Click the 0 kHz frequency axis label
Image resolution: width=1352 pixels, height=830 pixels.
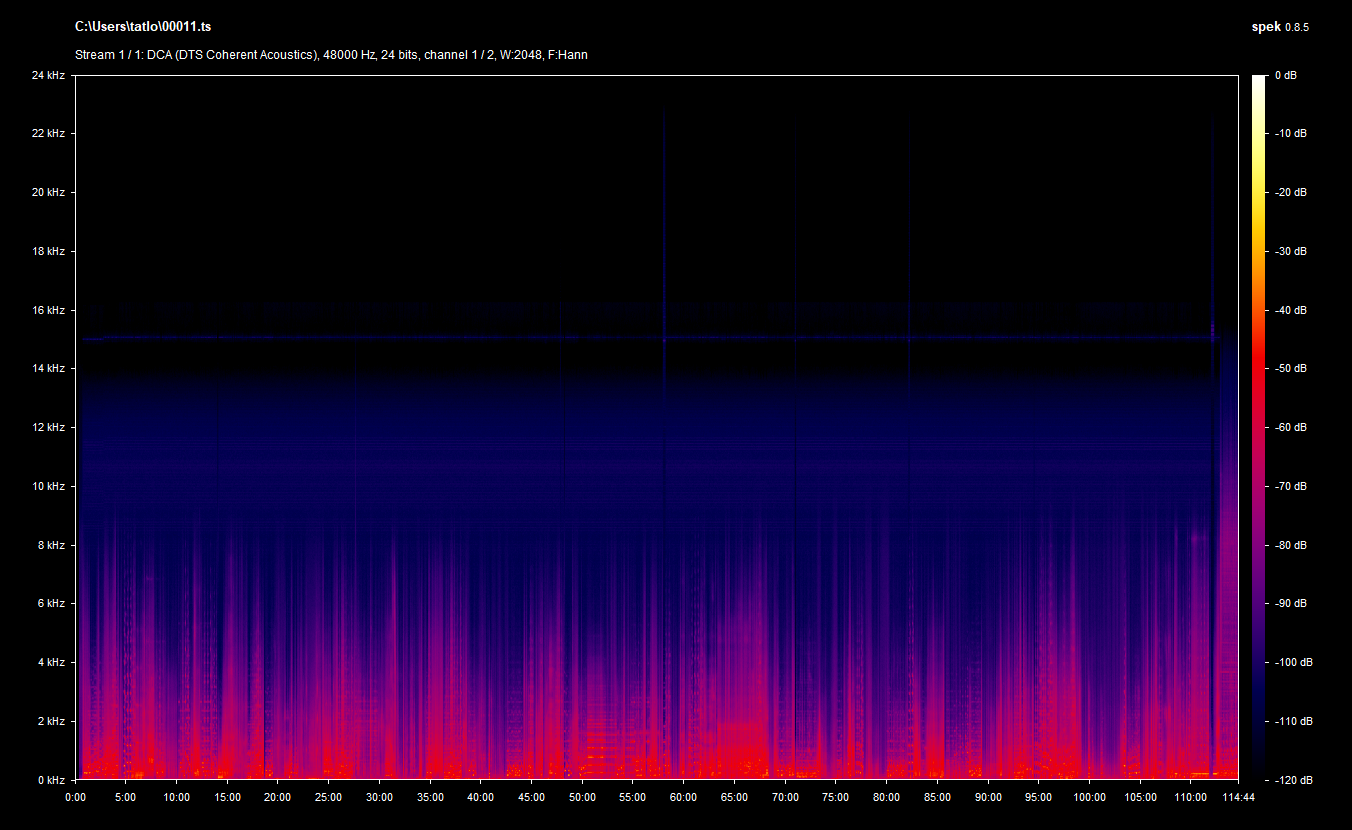pos(51,780)
